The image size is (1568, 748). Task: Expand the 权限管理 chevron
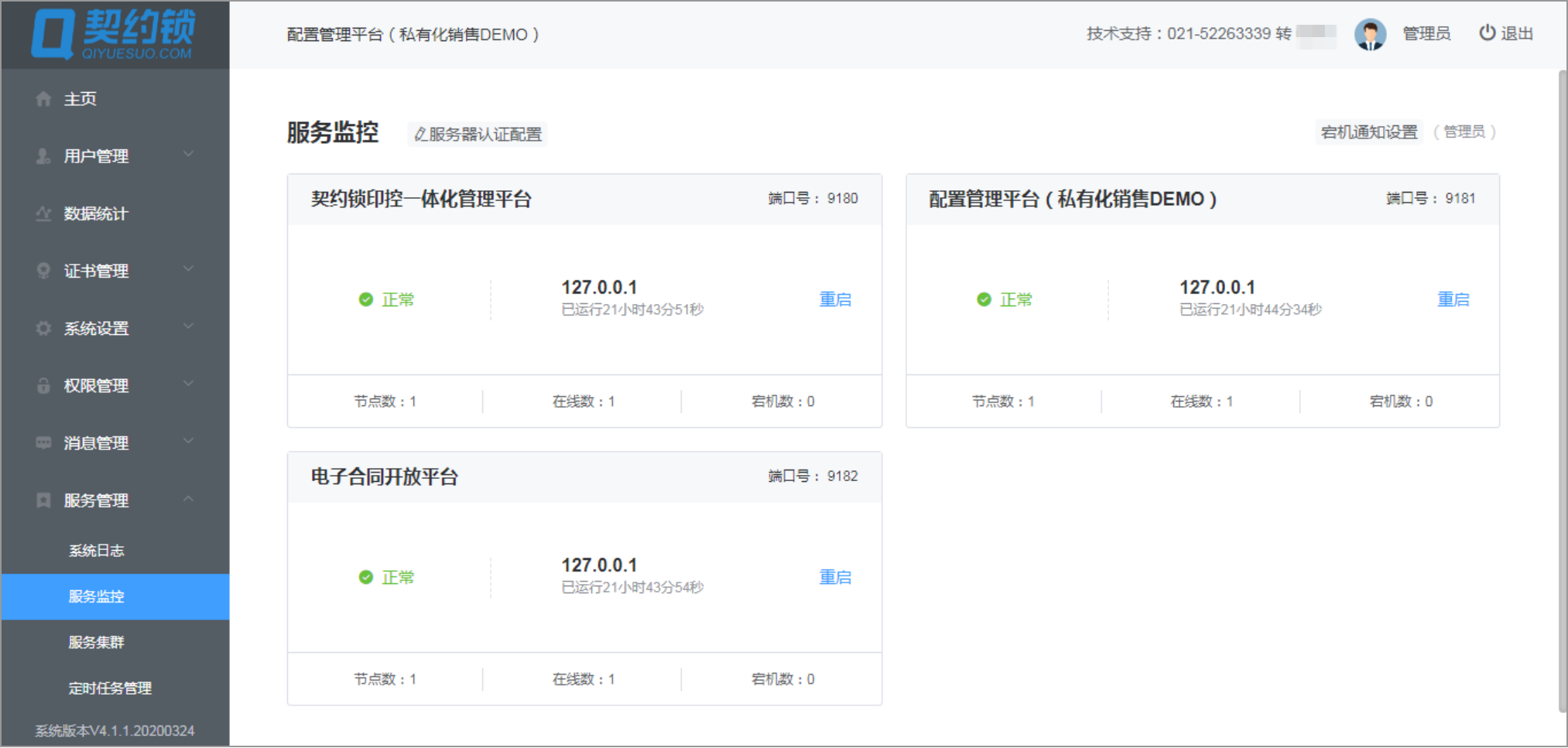point(188,383)
